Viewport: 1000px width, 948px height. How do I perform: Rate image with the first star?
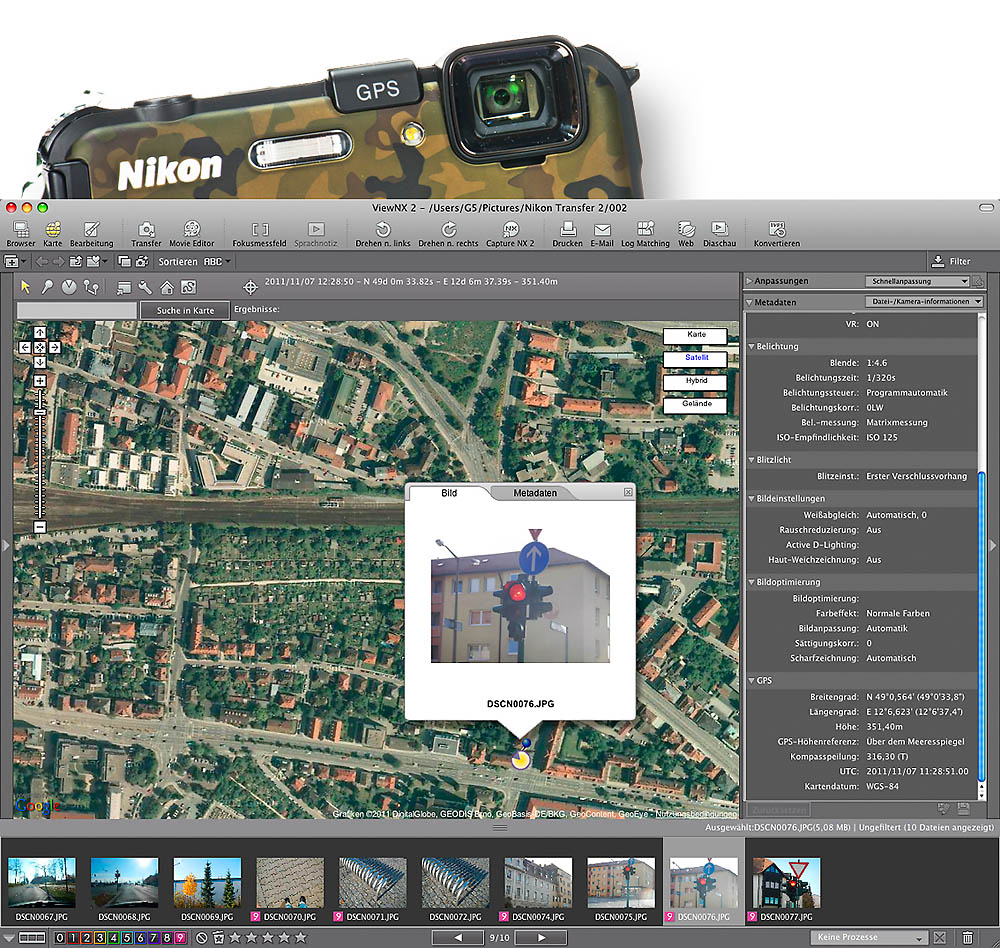(x=235, y=937)
